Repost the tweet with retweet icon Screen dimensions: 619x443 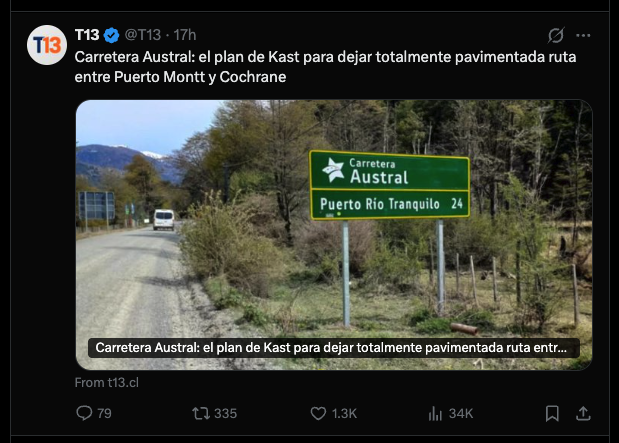tap(201, 413)
